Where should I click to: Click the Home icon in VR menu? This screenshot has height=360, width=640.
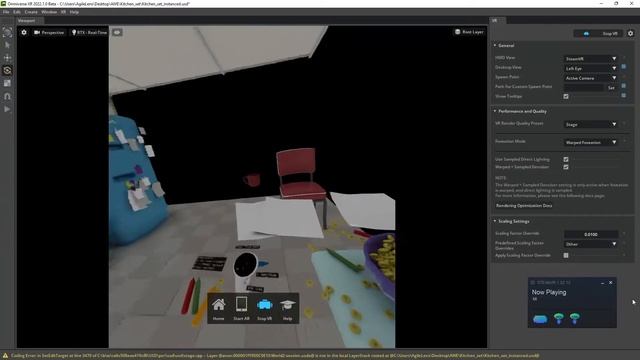pyautogui.click(x=218, y=305)
